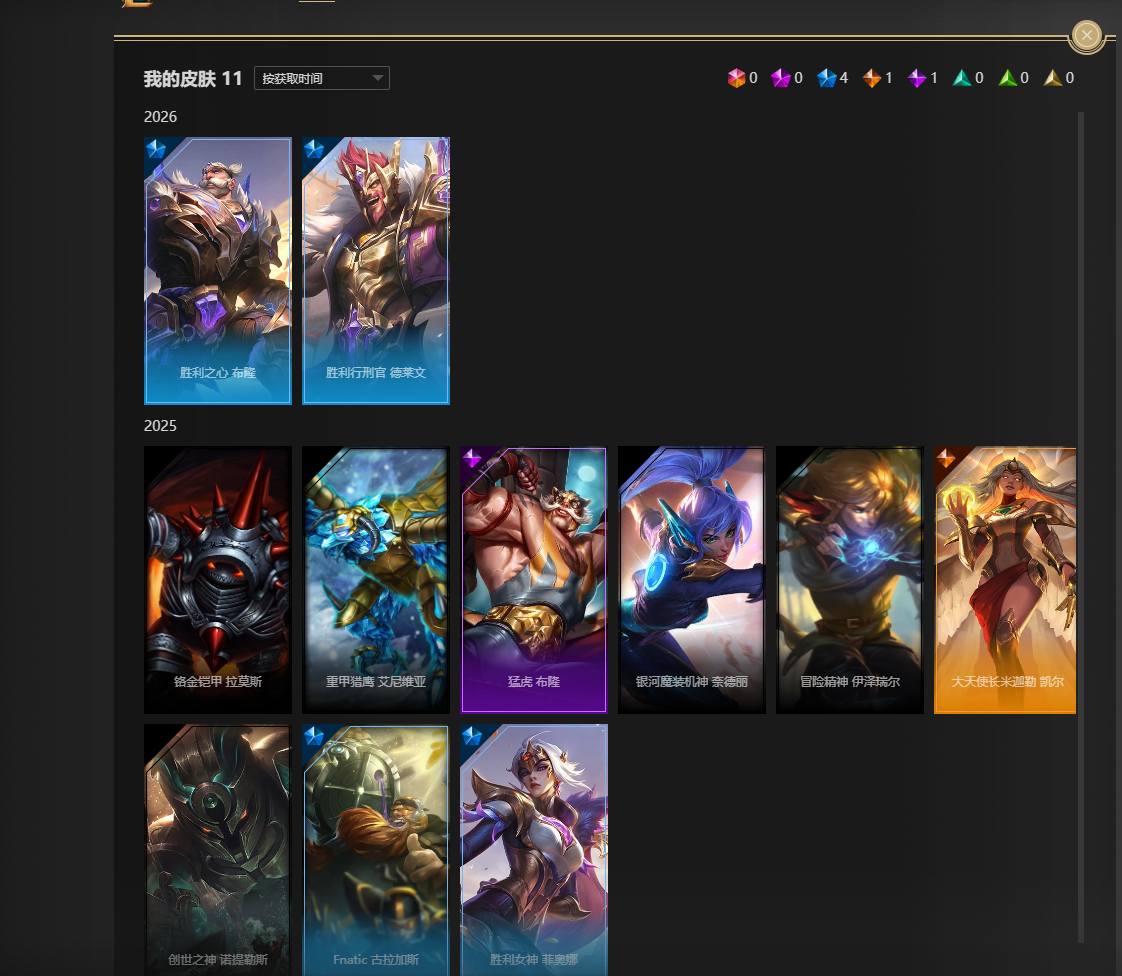Click orange rarity gem on 大天使长米迦勒 凯尔 card
Viewport: 1122px width, 976px height.
(946, 458)
